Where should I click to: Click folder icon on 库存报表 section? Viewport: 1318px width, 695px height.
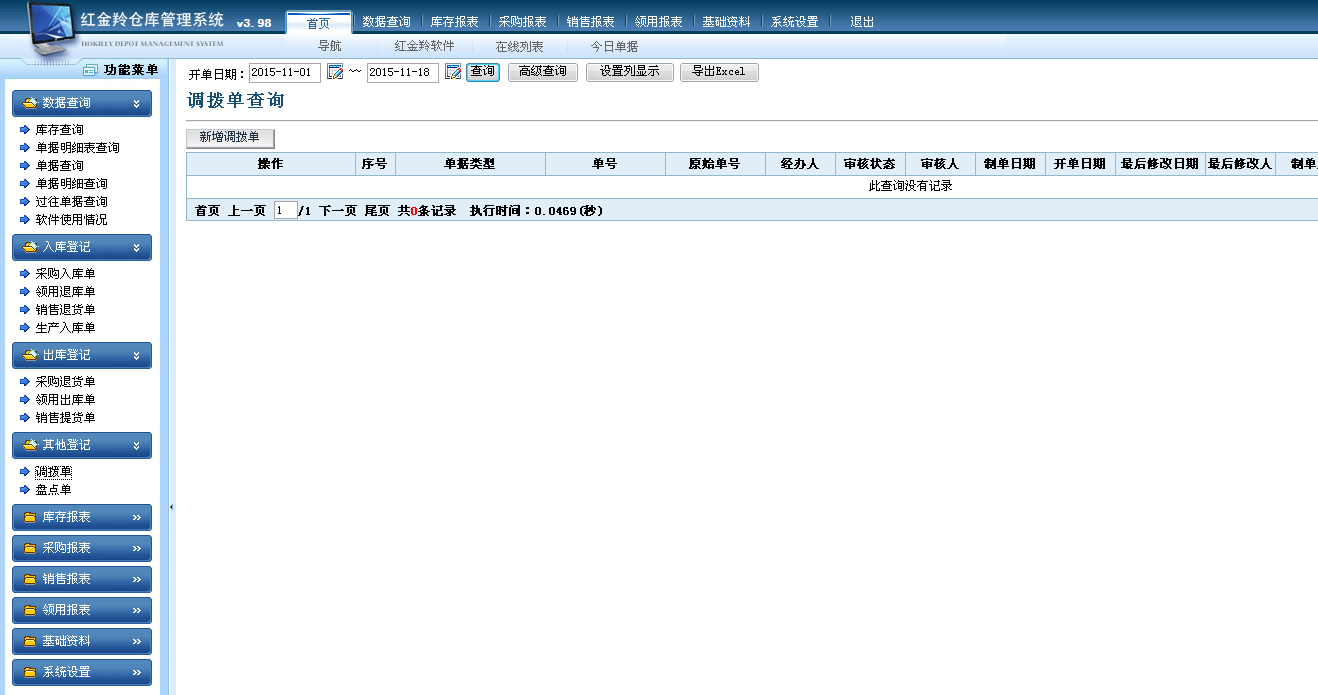(30, 518)
